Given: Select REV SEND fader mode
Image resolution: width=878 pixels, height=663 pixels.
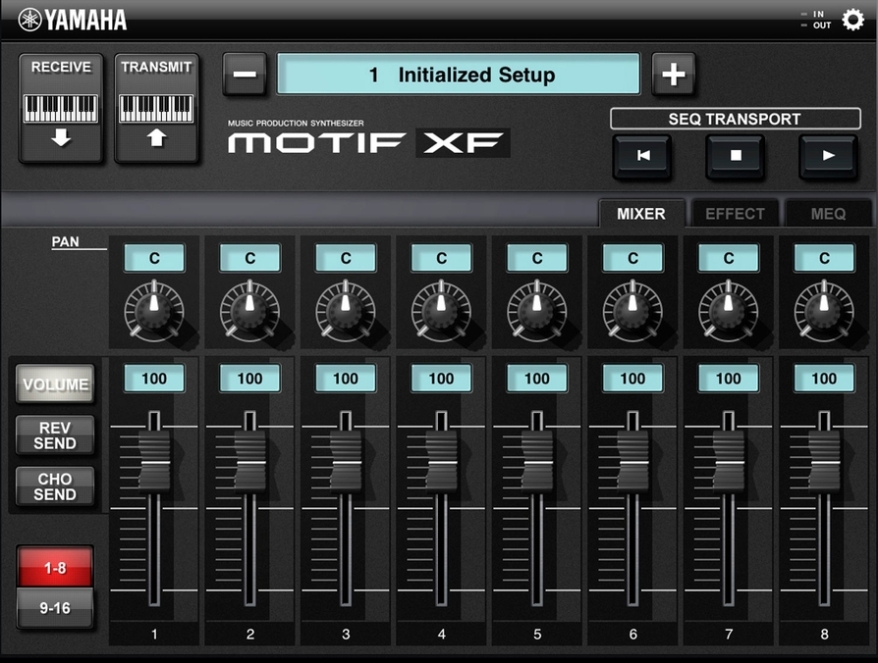Looking at the screenshot, I should coord(55,436).
